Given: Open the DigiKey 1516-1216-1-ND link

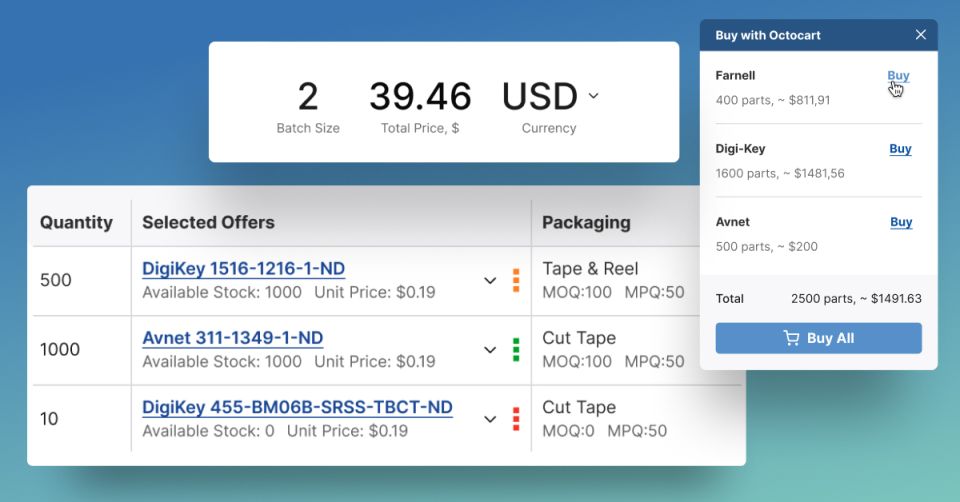Looking at the screenshot, I should pos(243,268).
